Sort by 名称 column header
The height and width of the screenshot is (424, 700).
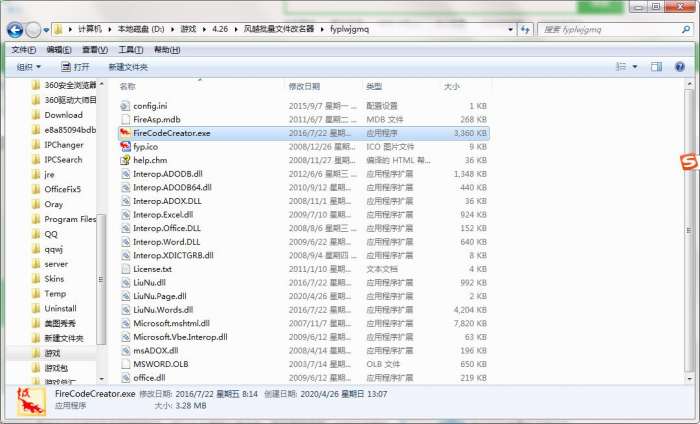(x=128, y=86)
